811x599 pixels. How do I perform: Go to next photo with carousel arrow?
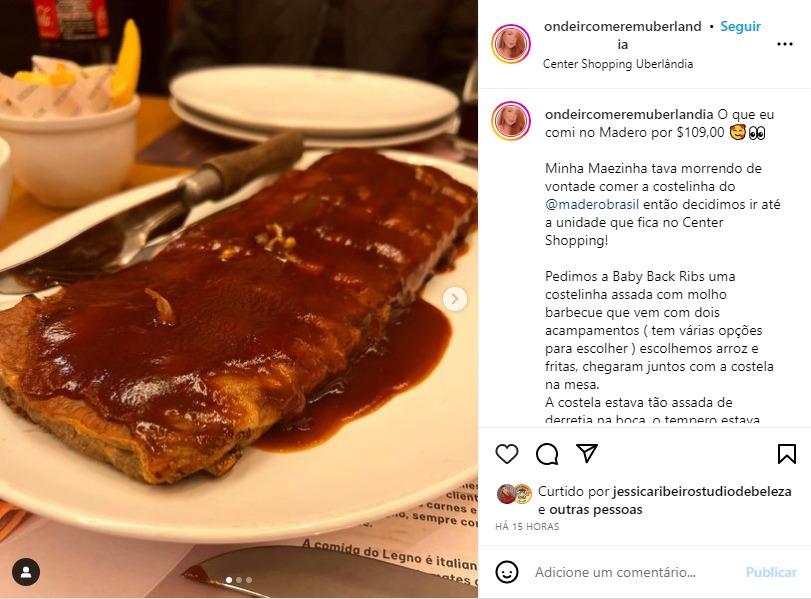coord(455,299)
